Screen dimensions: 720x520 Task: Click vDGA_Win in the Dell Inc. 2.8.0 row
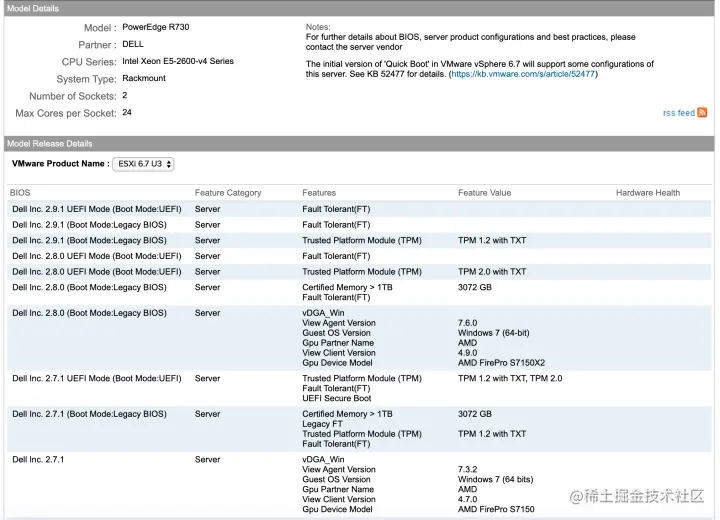(x=323, y=313)
